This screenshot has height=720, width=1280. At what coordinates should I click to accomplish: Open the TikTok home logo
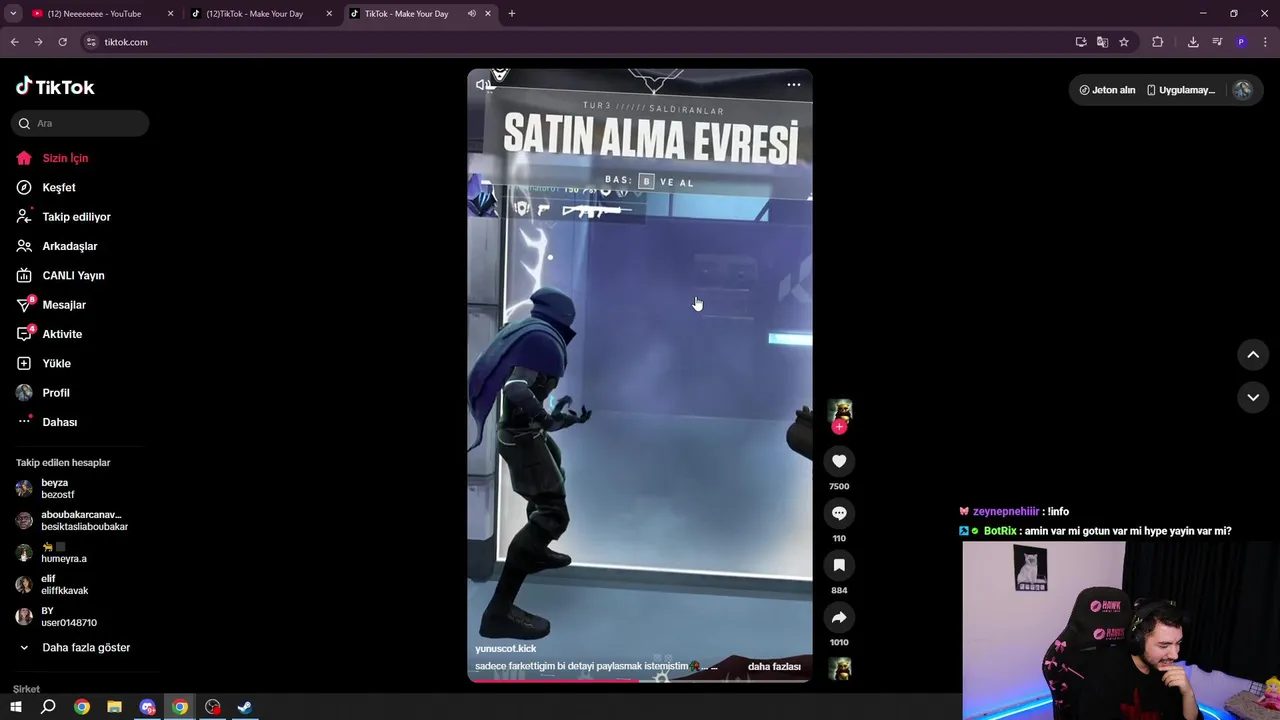click(55, 87)
